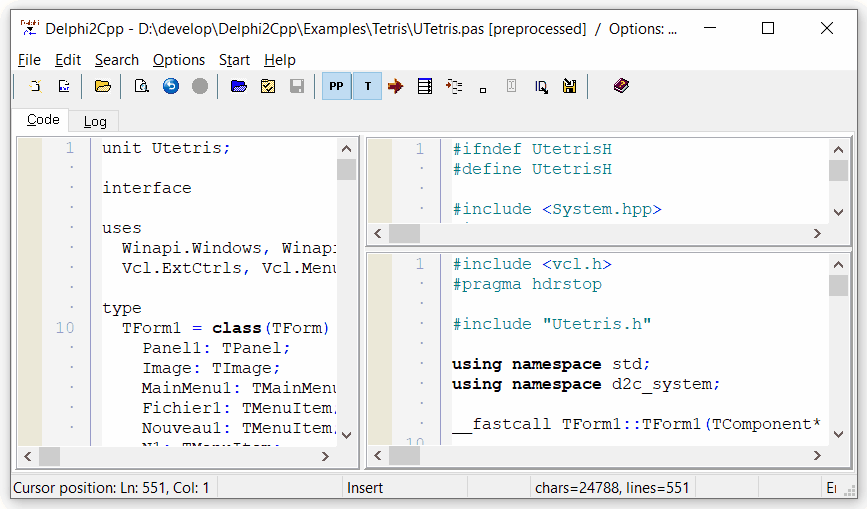Click left arrow of Pascal pane horizontal scrollbar
Viewport: 867px width, 509px height.
pyautogui.click(x=28, y=456)
